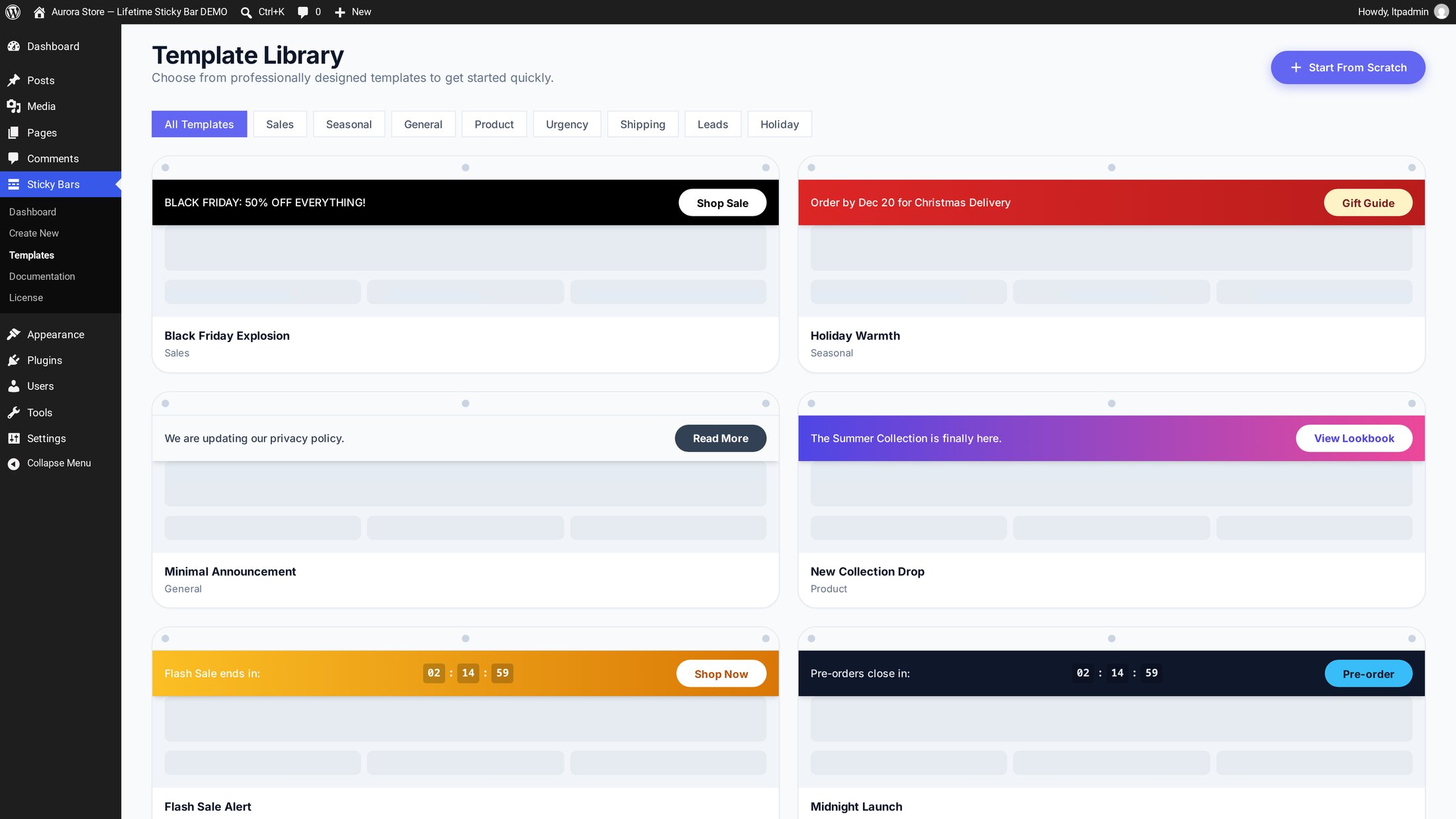Click the WordPress logo icon
Screen dimensions: 1456x819
[x=13, y=12]
